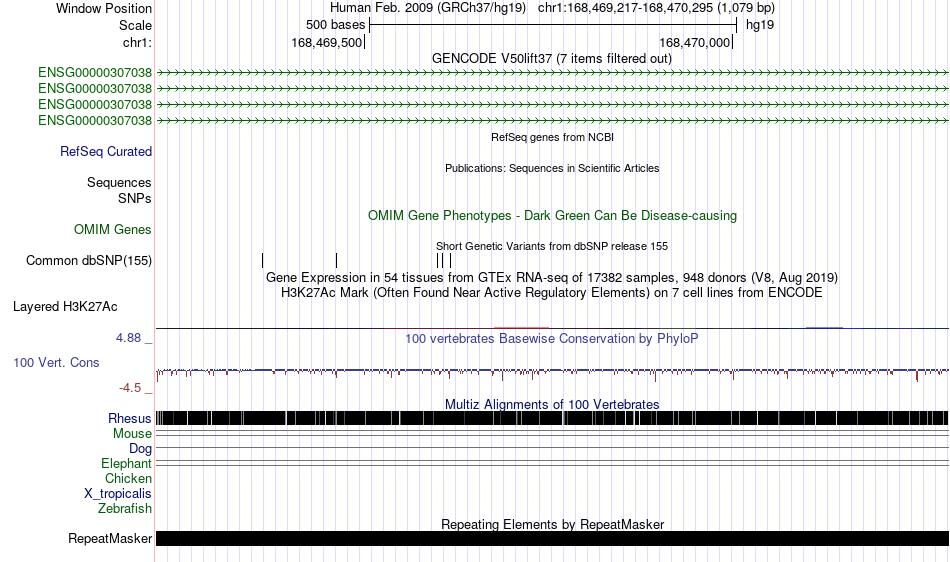Image resolution: width=950 pixels, height=562 pixels.
Task: Click the 500 bases scale bar
Action: tap(553, 25)
